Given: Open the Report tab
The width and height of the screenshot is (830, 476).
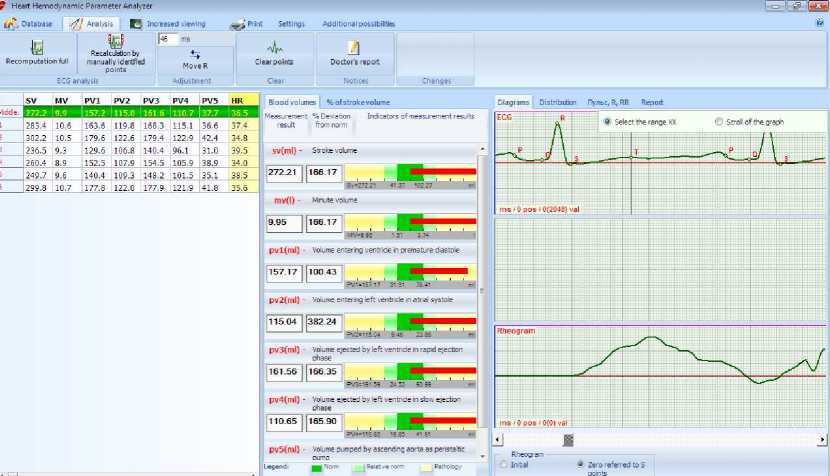Looking at the screenshot, I should click(x=652, y=102).
